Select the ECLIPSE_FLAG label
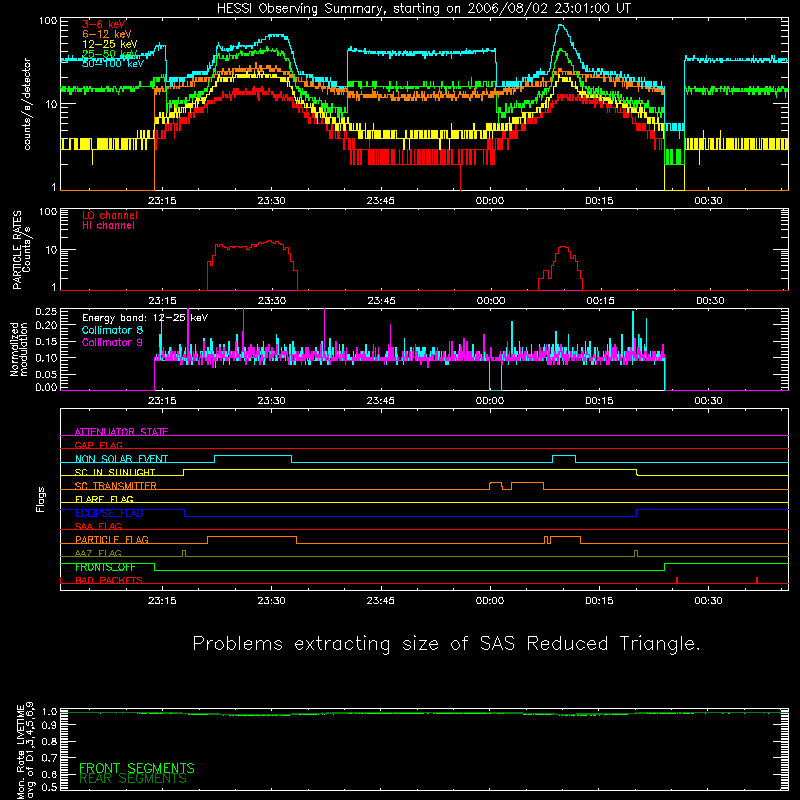The image size is (800, 800). pos(109,513)
